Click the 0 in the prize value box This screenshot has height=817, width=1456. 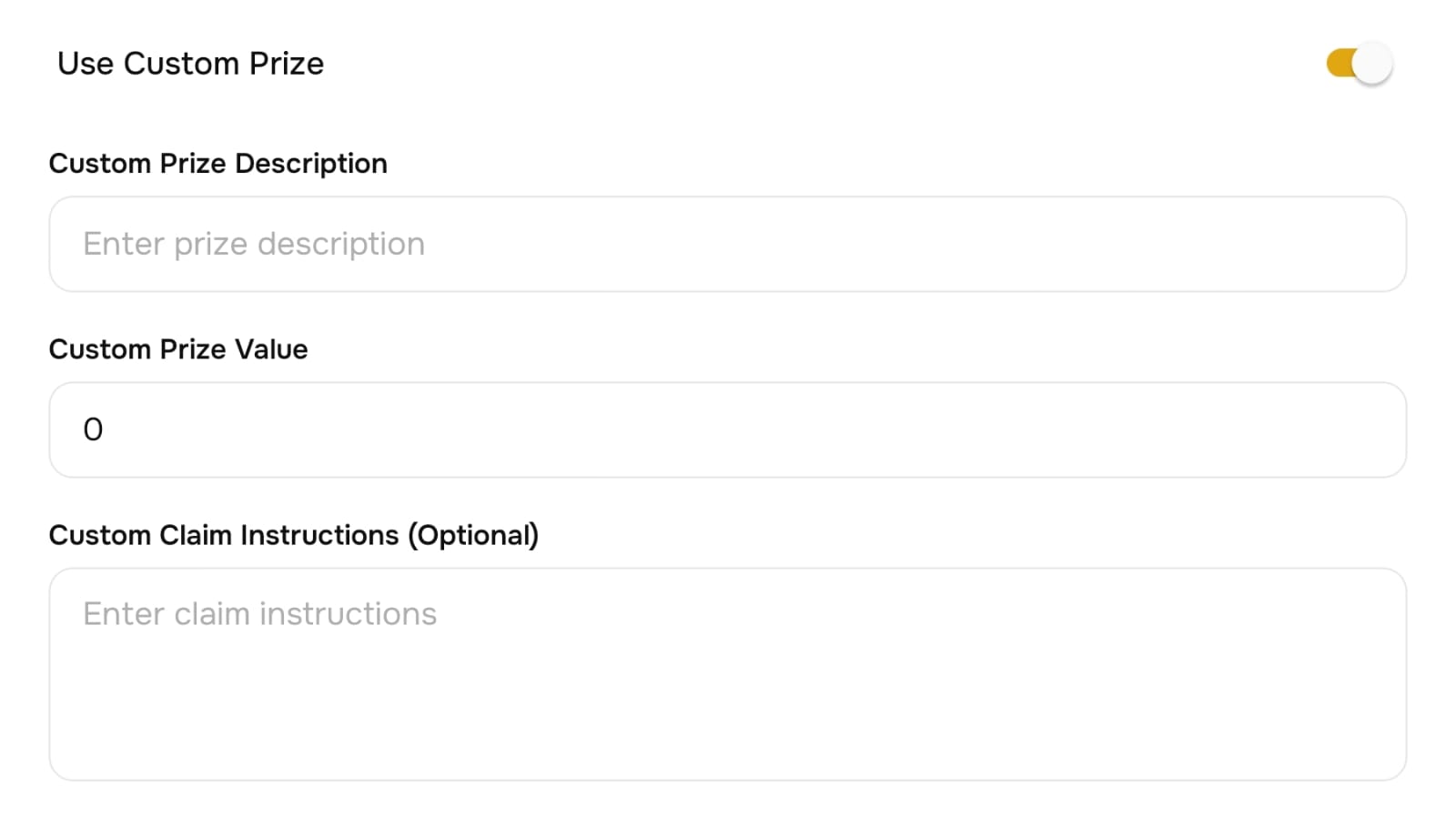coord(93,429)
